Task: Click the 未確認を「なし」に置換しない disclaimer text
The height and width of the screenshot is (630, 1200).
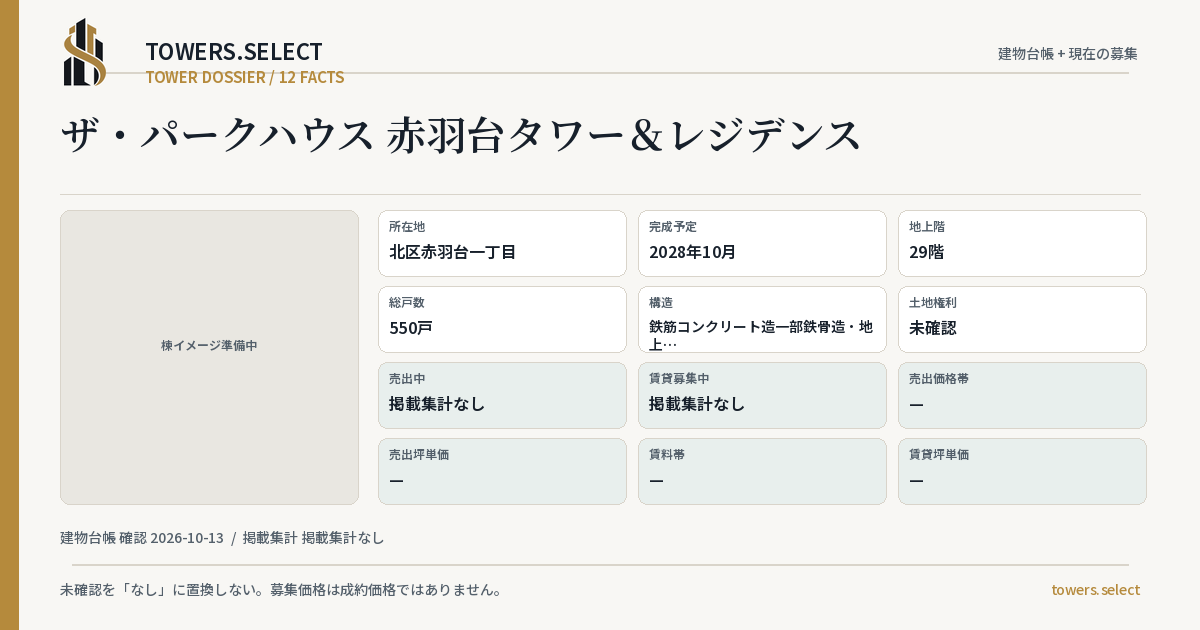Action: click(x=281, y=590)
